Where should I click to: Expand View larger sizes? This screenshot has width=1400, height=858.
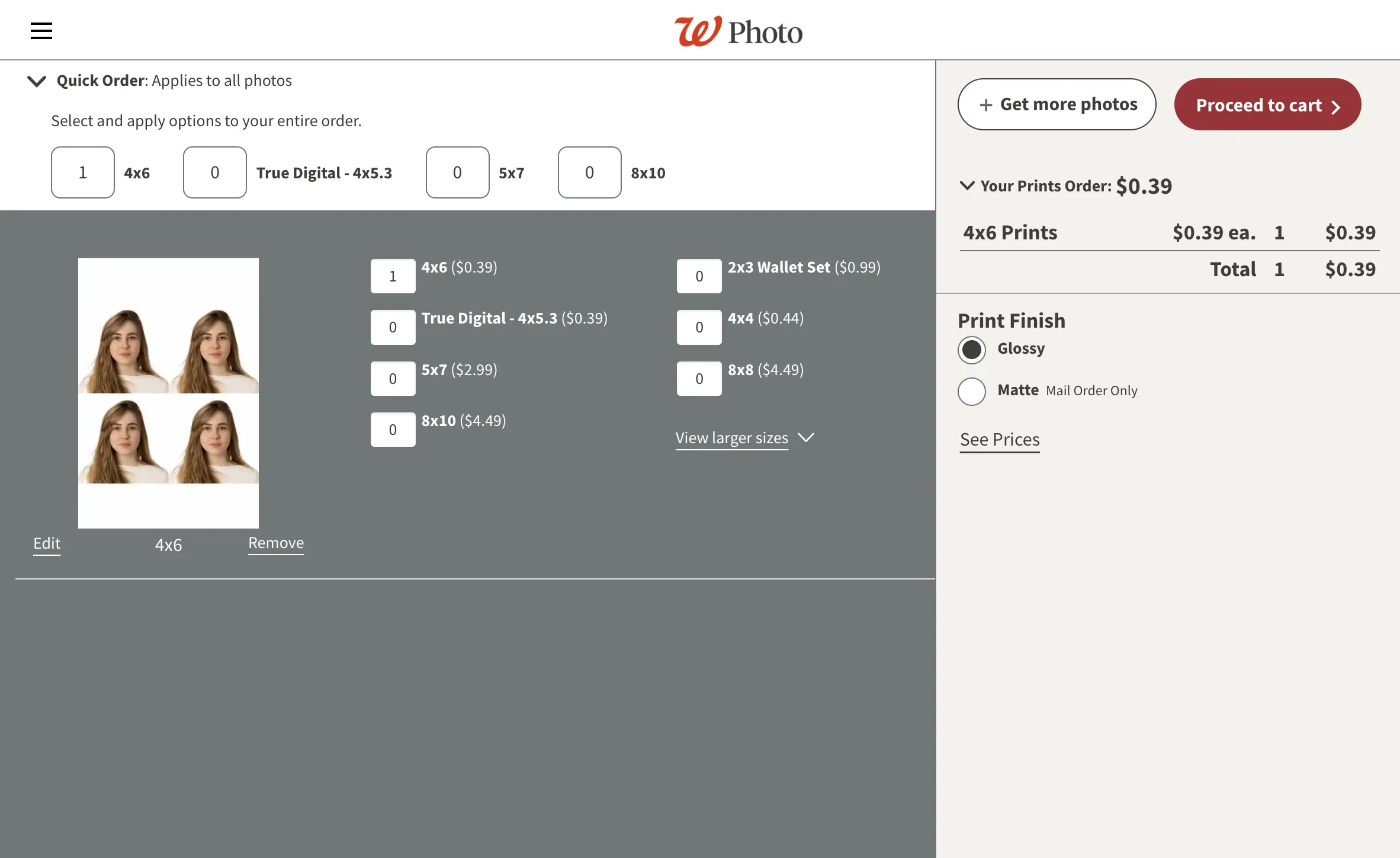(745, 438)
